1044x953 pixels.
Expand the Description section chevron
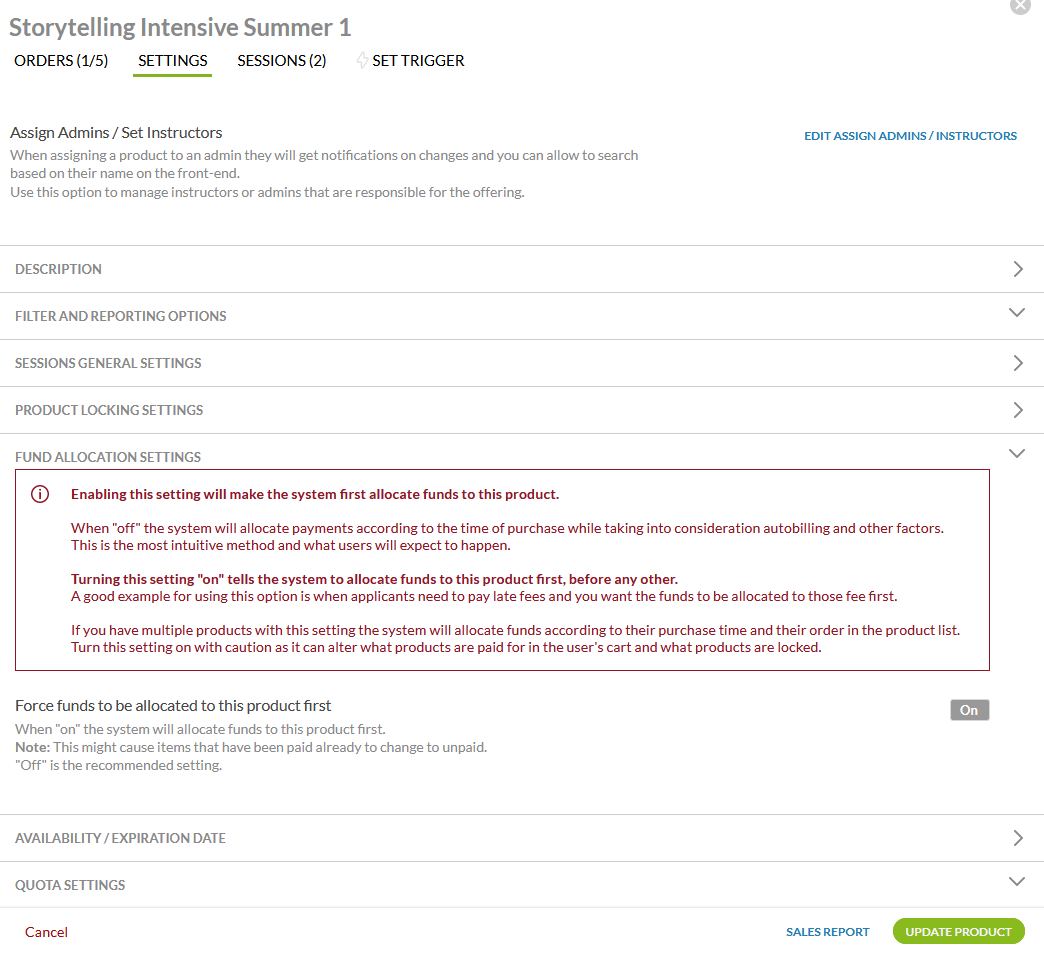pos(1018,269)
